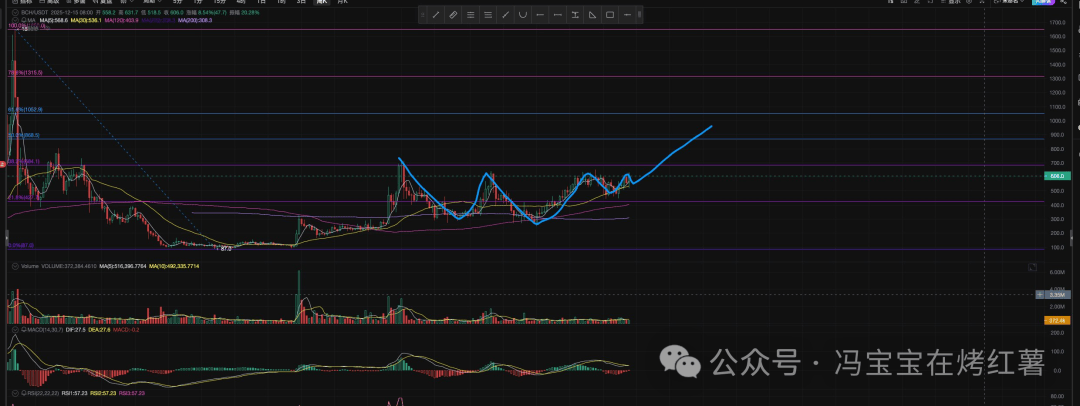The image size is (1080, 406).
Task: Click the purple button at top right
Action: pyautogui.click(x=1063, y=3)
